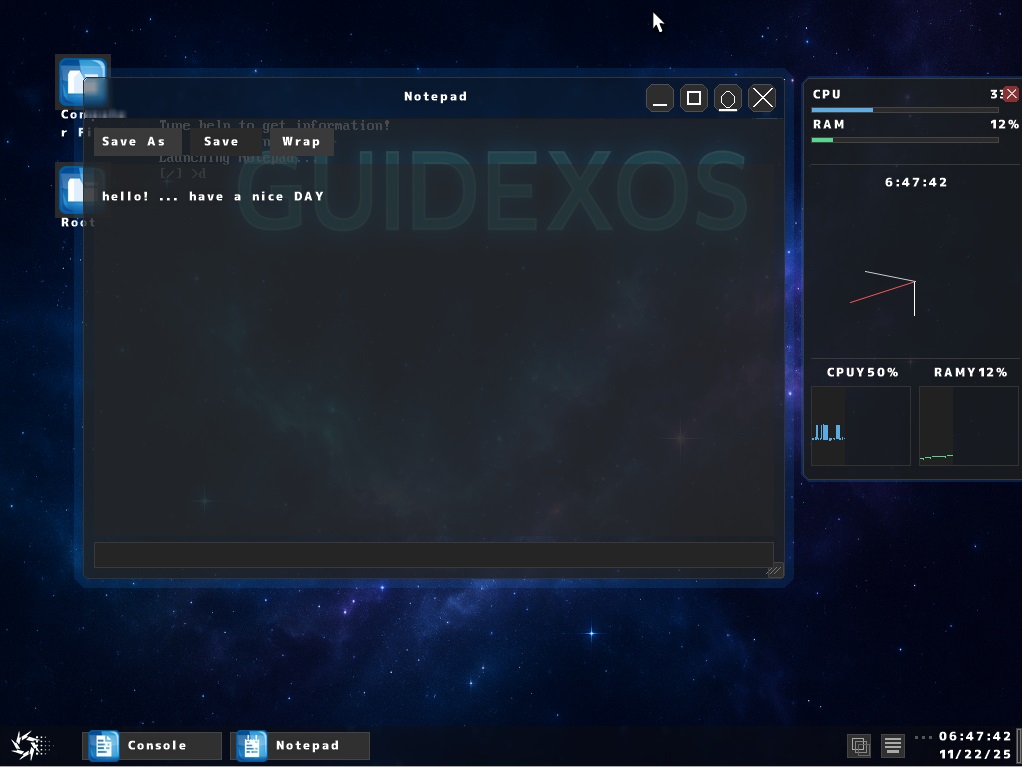
Task: Click the oval roll-up icon in Notepad titlebar
Action: (728, 97)
